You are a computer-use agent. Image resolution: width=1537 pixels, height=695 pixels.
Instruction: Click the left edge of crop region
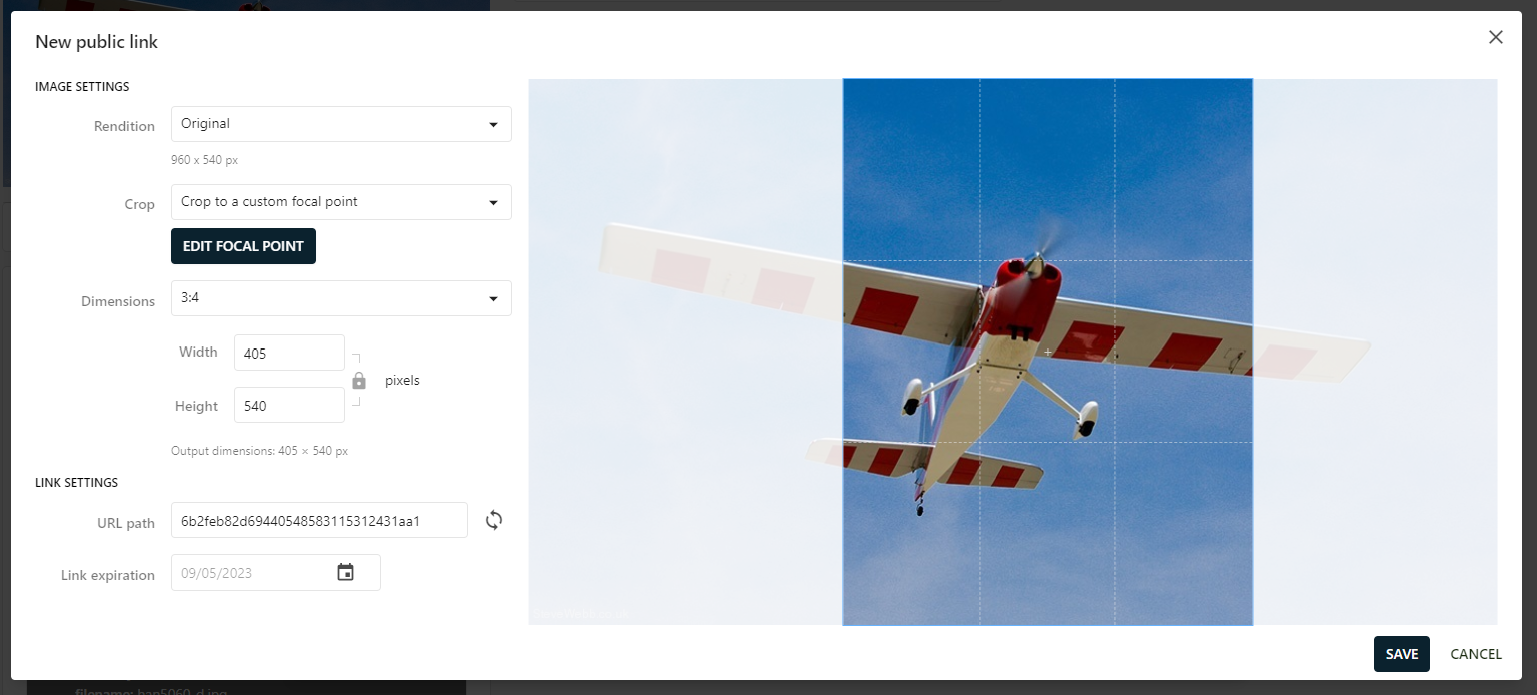[x=843, y=352]
